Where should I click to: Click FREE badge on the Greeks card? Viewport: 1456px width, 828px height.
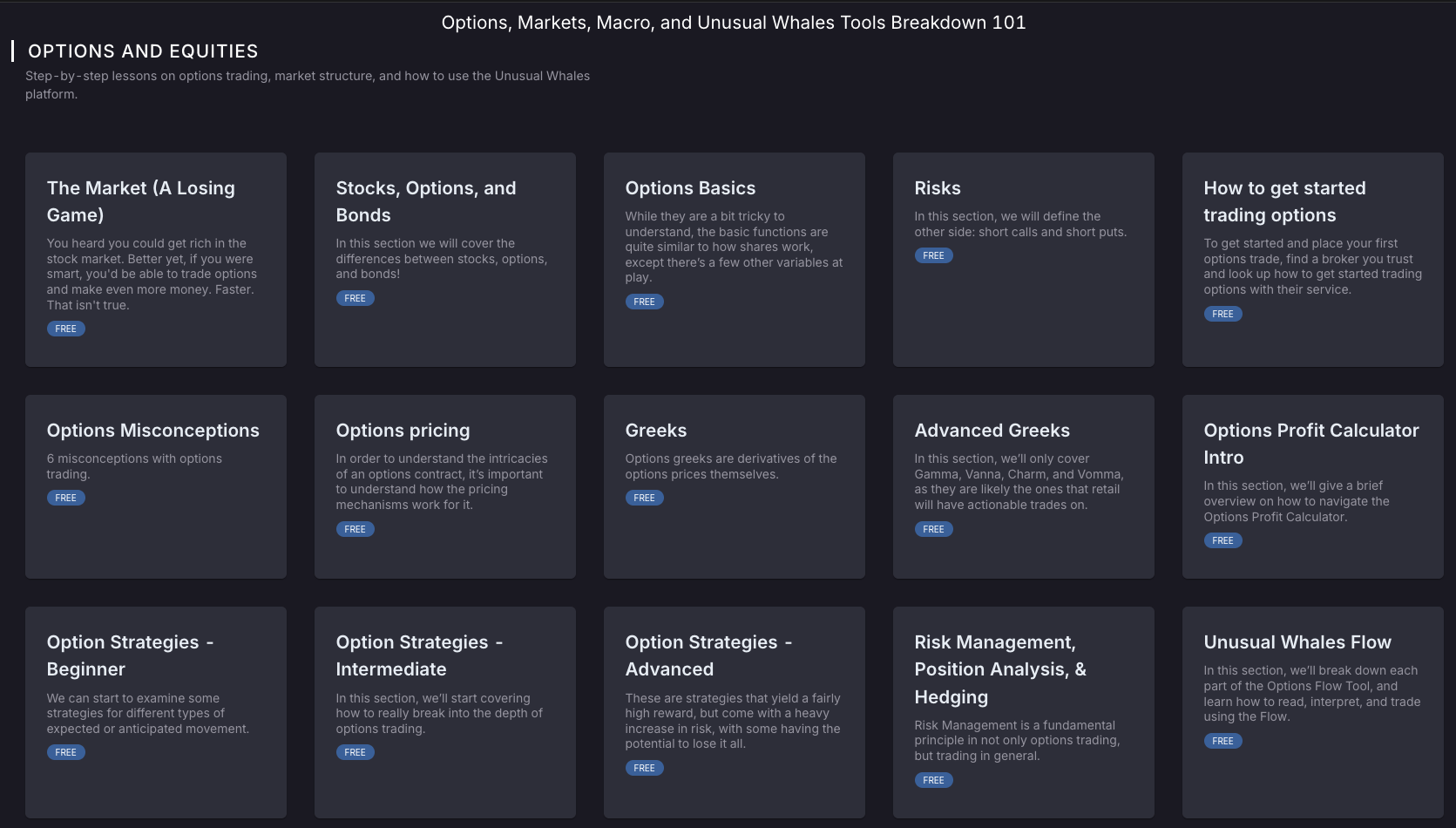pos(645,498)
